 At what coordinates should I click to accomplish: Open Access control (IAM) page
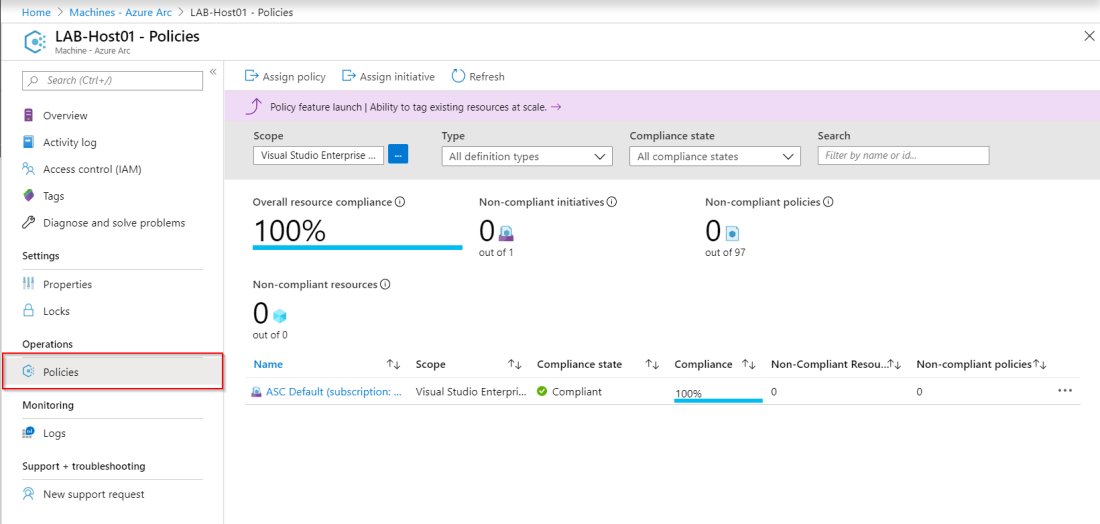click(x=91, y=170)
